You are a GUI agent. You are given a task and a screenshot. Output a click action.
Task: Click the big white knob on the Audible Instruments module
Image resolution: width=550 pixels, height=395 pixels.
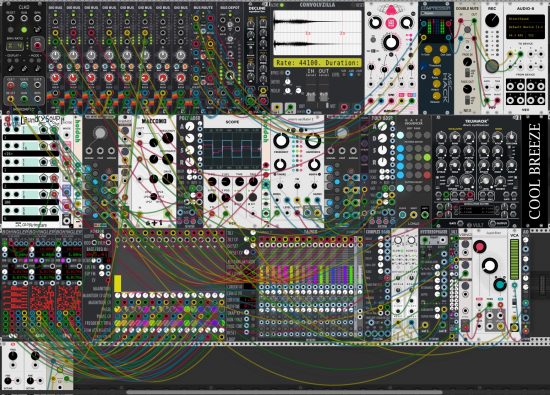[x=490, y=266]
